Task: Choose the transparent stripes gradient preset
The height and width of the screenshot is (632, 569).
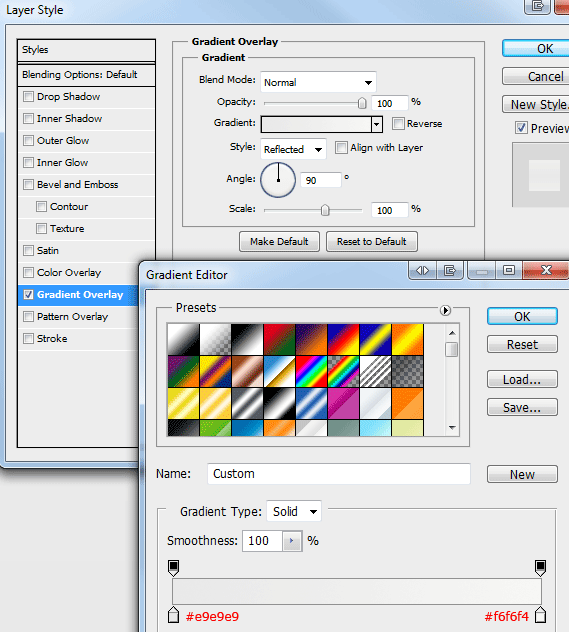Action: (x=375, y=371)
